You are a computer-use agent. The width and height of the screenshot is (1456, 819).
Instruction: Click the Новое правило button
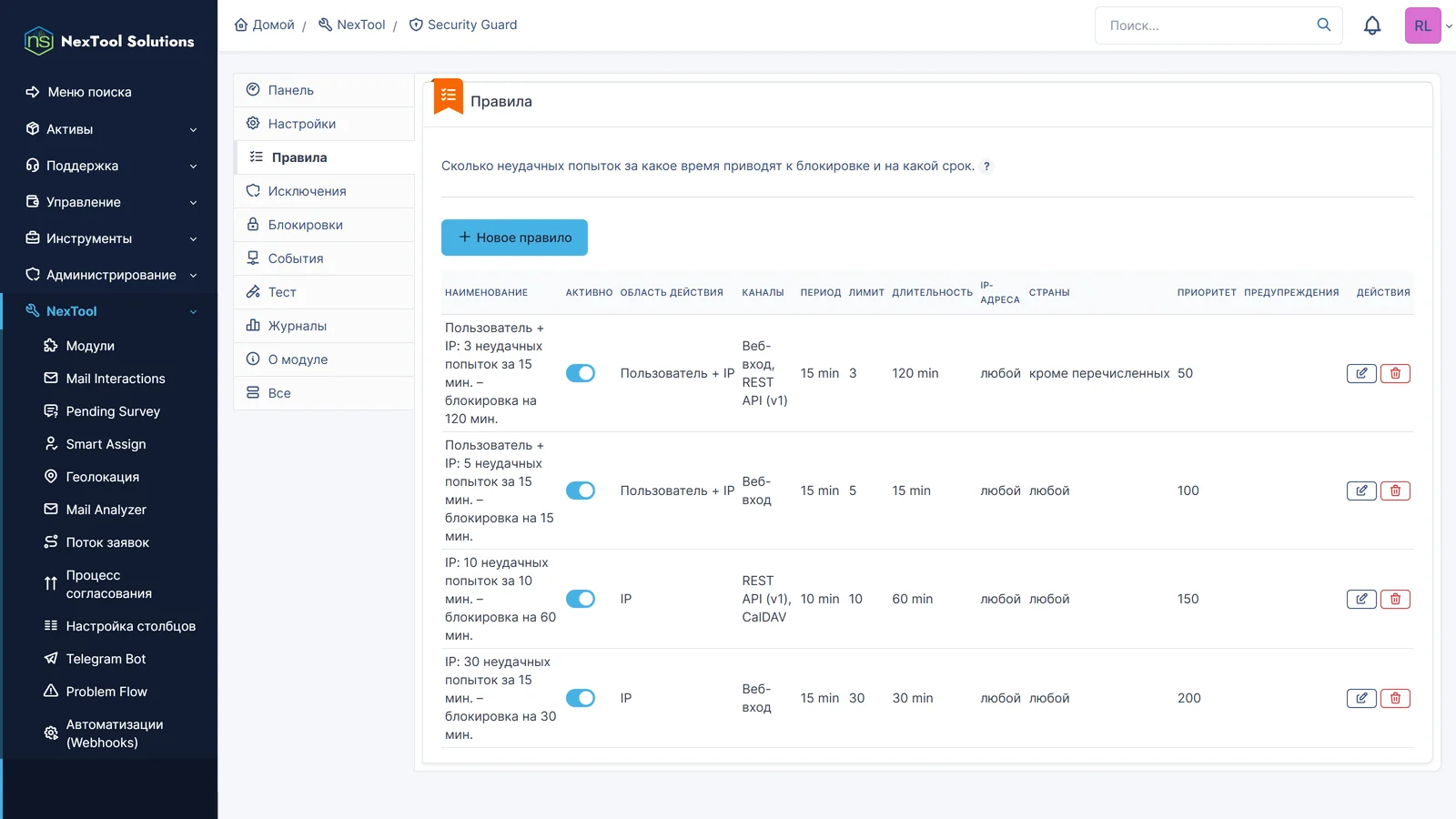514,238
